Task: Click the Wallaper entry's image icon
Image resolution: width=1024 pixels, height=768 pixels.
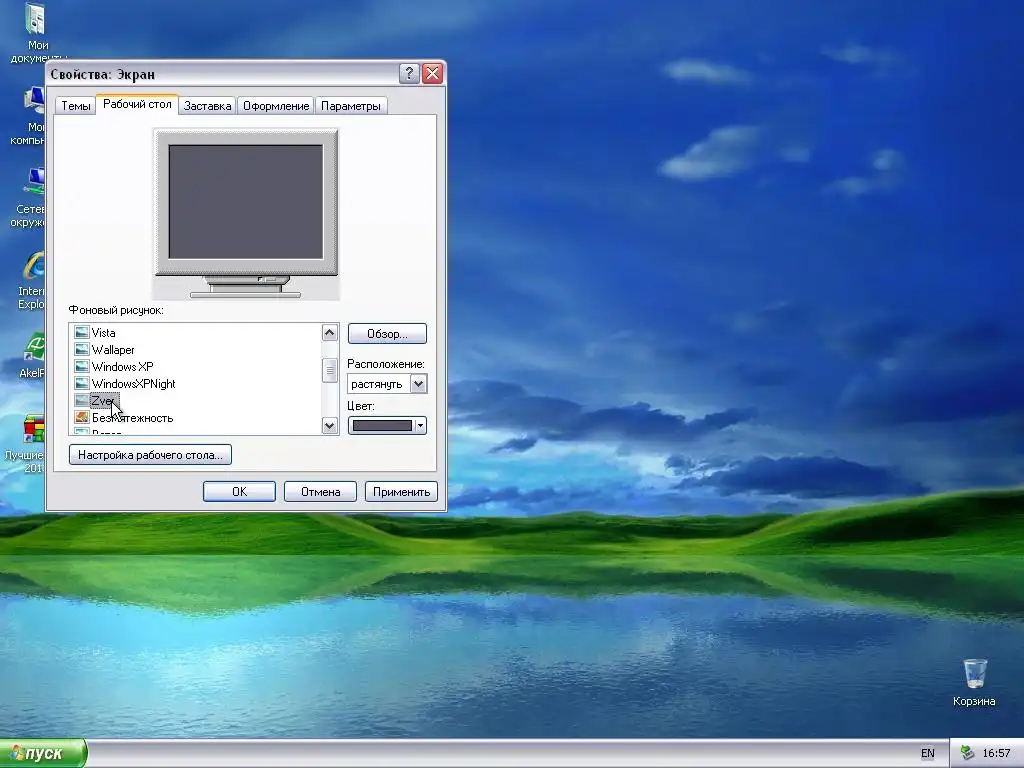Action: (x=82, y=349)
